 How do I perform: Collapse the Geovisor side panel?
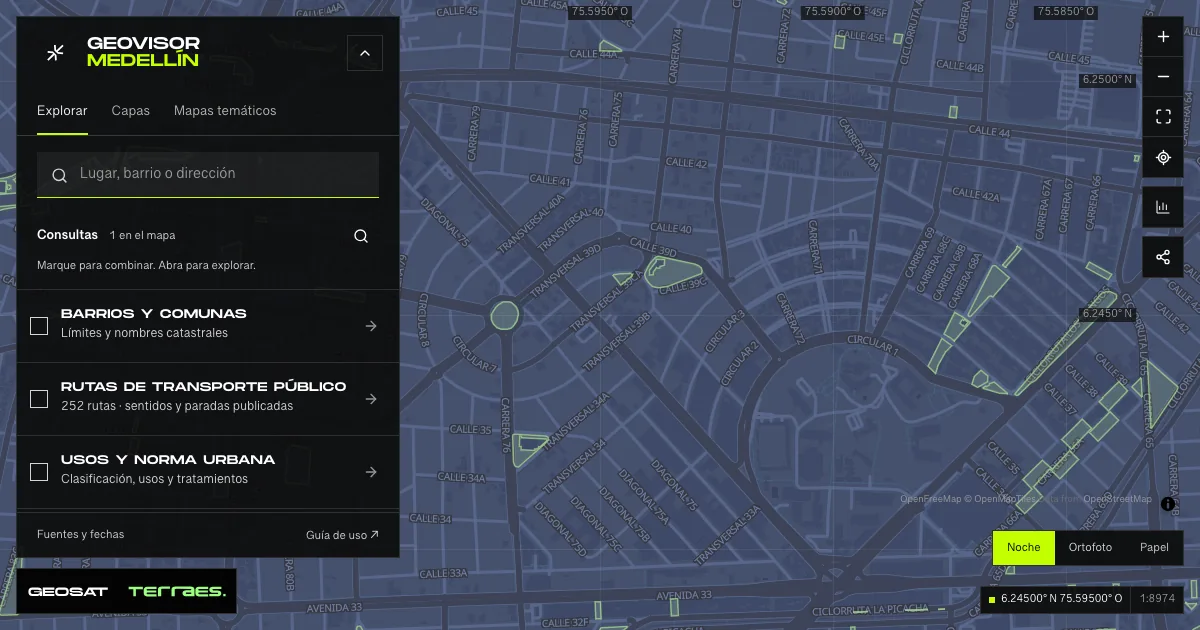365,53
